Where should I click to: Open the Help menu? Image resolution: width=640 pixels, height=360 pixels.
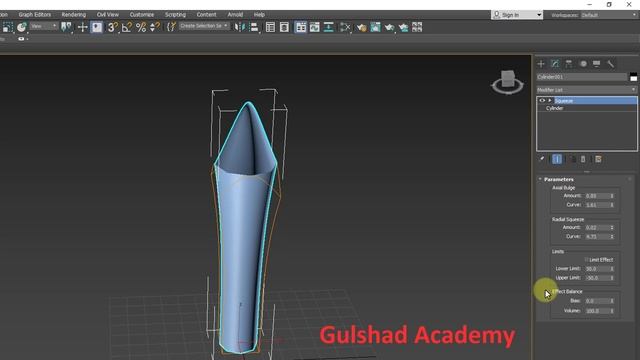[259, 15]
